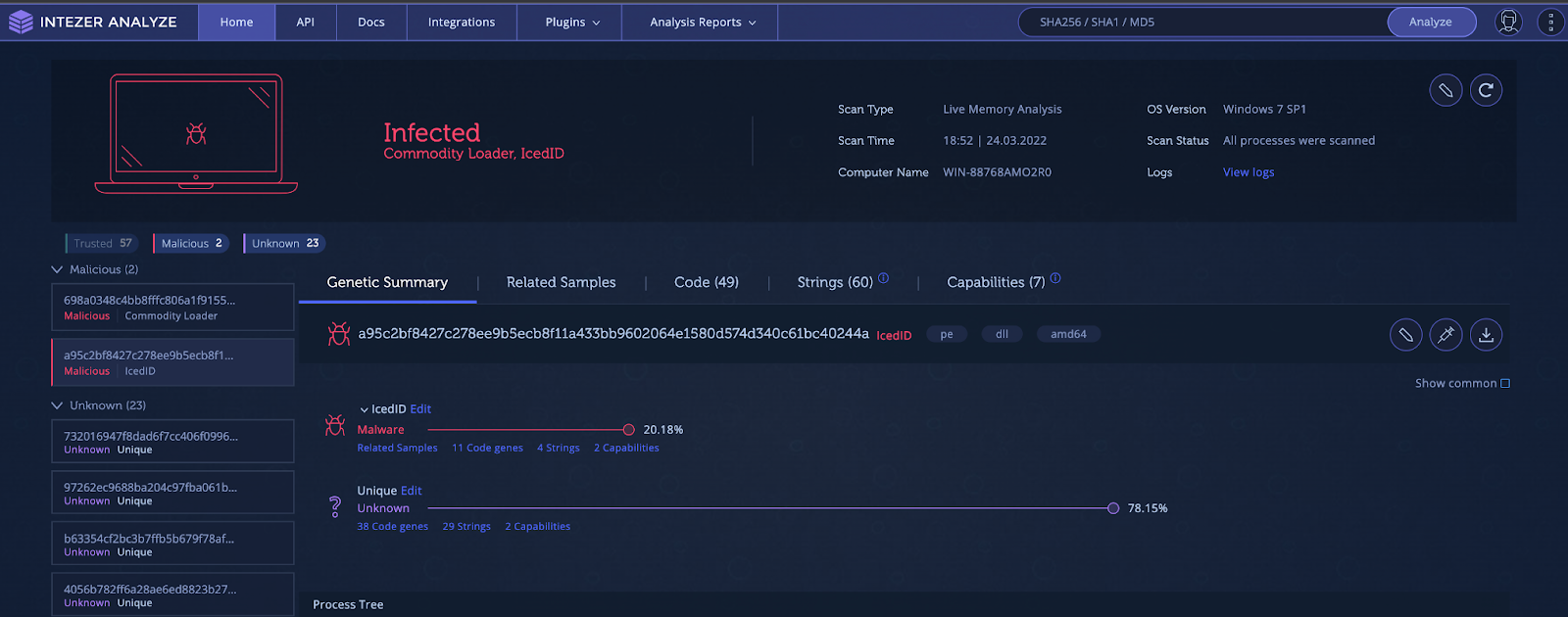Select the 4056b782ff6a28ae6ed8823b27 unknown entry
1568x617 pixels.
(x=172, y=594)
